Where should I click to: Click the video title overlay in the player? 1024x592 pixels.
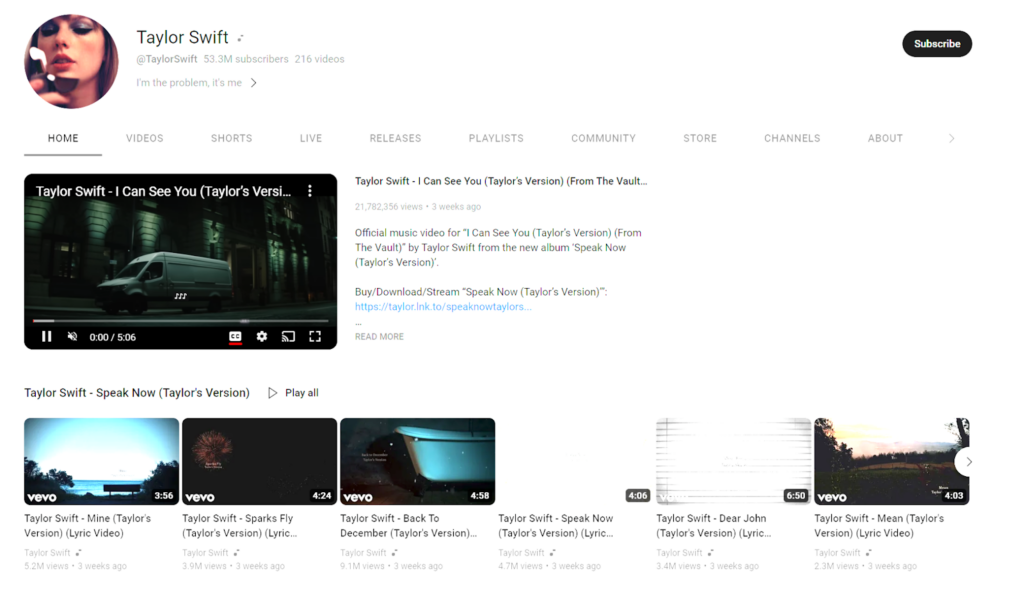(x=163, y=191)
